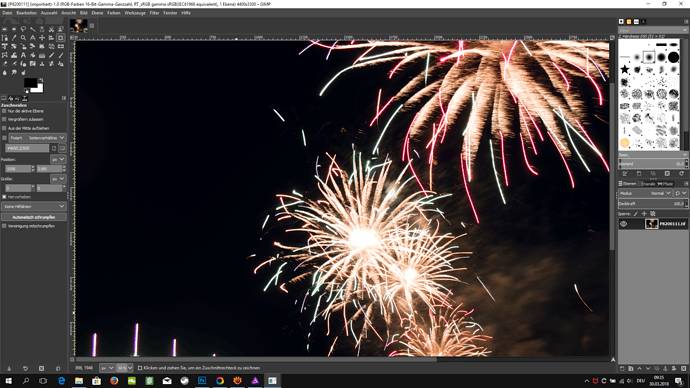
Task: Select the Align tool
Action: point(51,38)
